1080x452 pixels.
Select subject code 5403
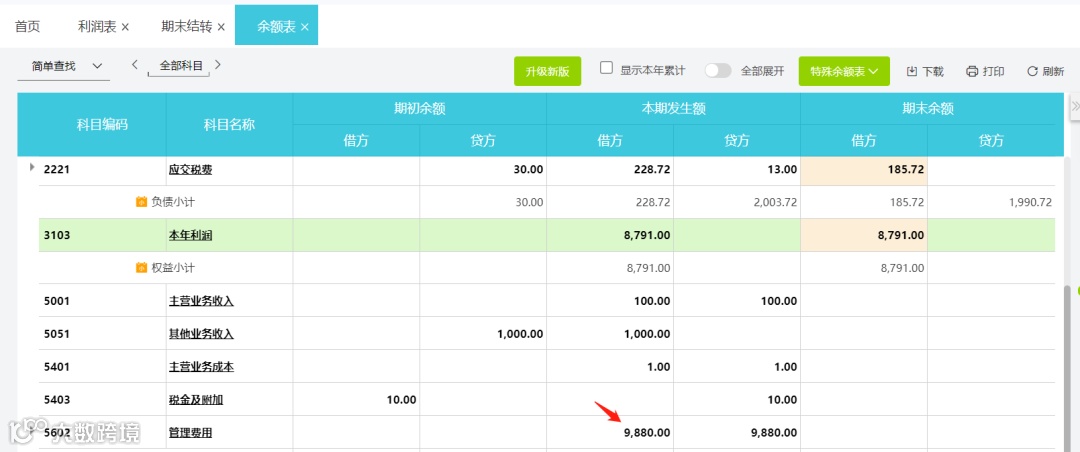57,400
